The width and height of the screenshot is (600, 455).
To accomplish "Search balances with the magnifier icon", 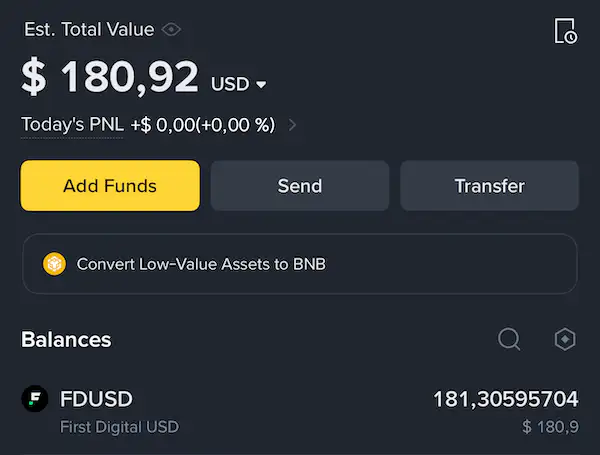I will tap(509, 339).
